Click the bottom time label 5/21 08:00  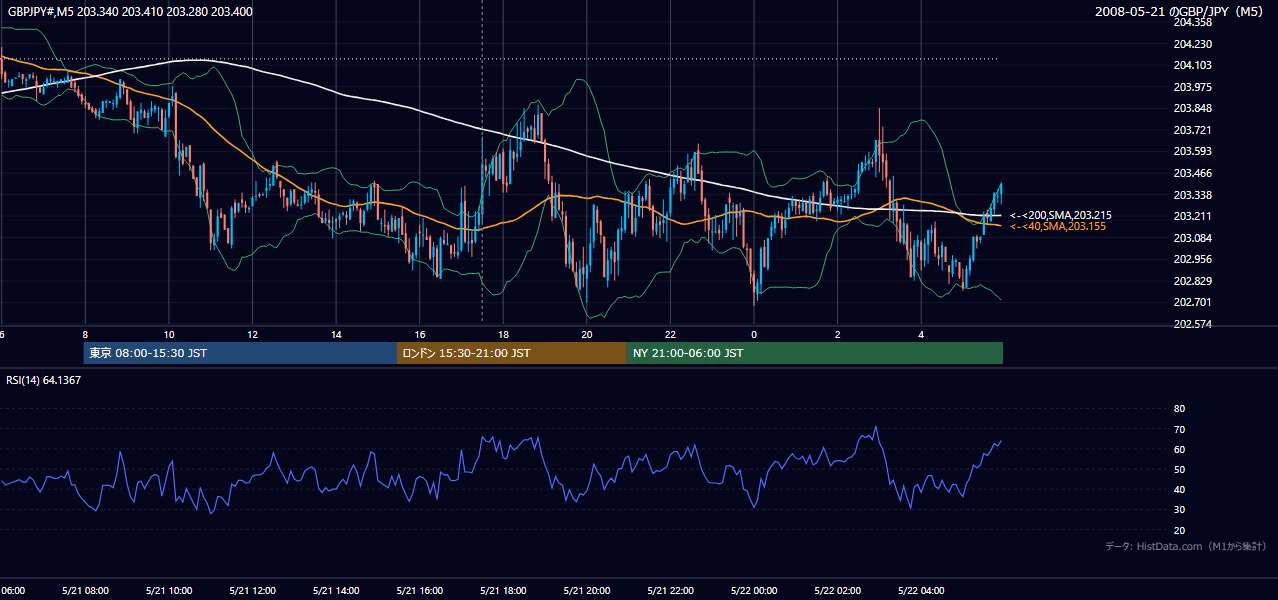tap(84, 591)
